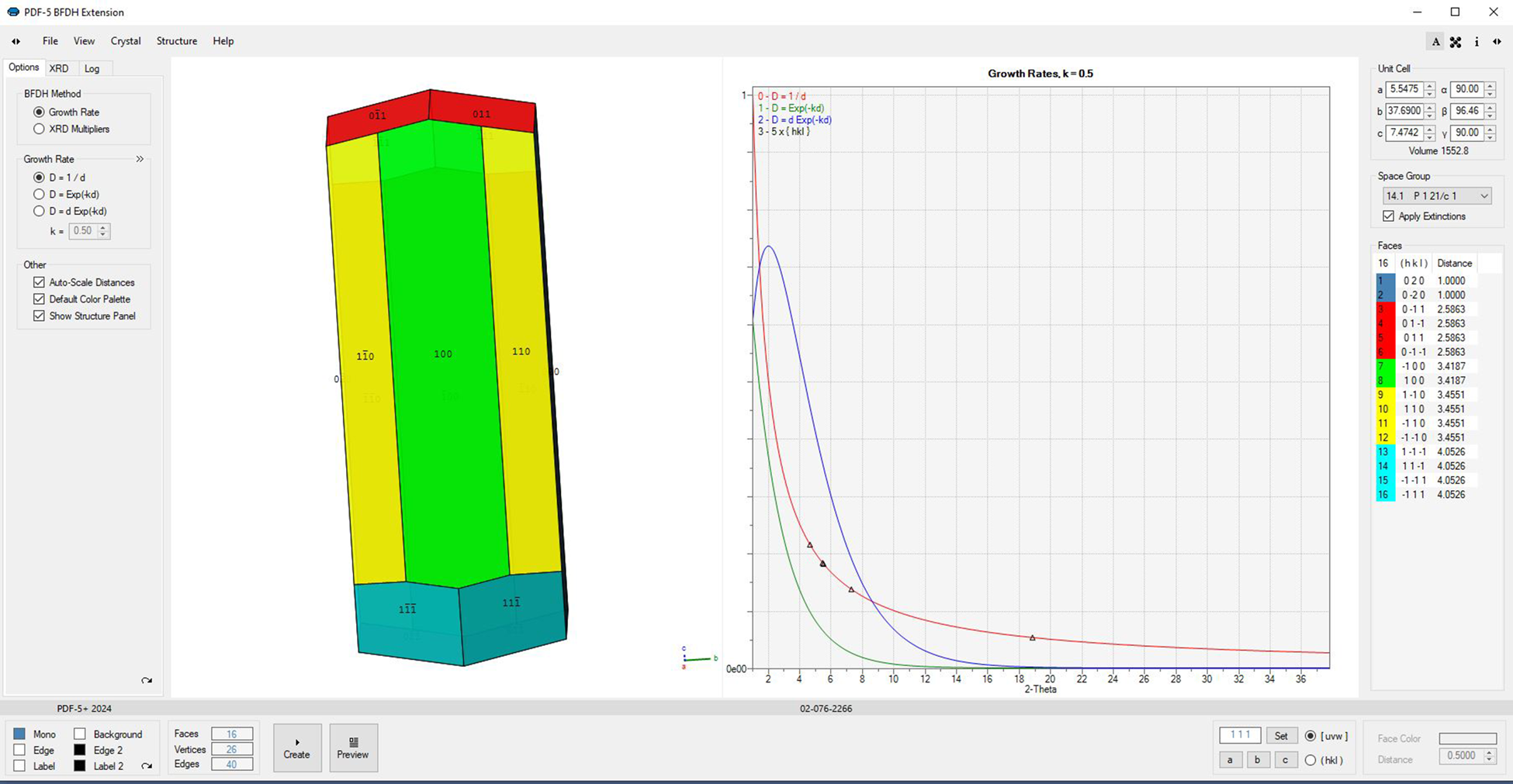Screen dimensions: 1513x784
Task: Open the Crystal menu
Action: click(125, 41)
